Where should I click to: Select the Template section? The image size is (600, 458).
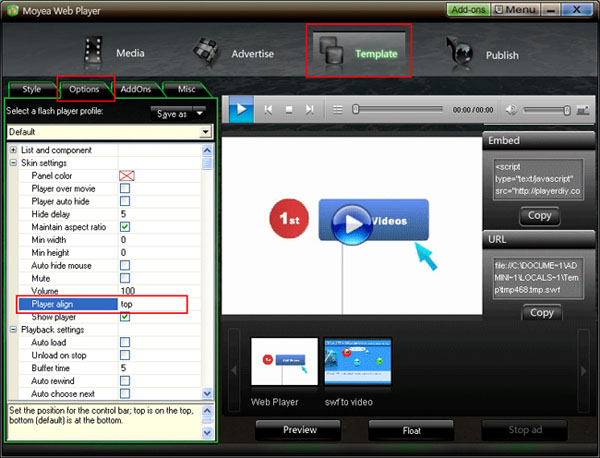coord(359,52)
